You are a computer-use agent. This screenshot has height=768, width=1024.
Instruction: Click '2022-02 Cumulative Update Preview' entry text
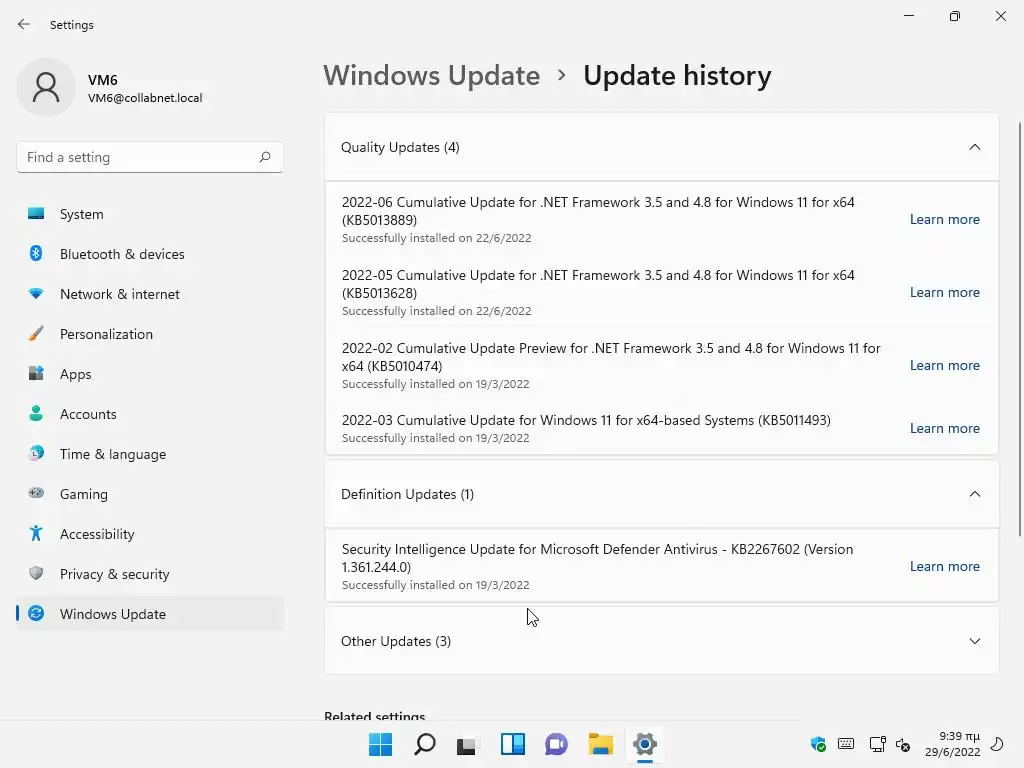coord(611,357)
